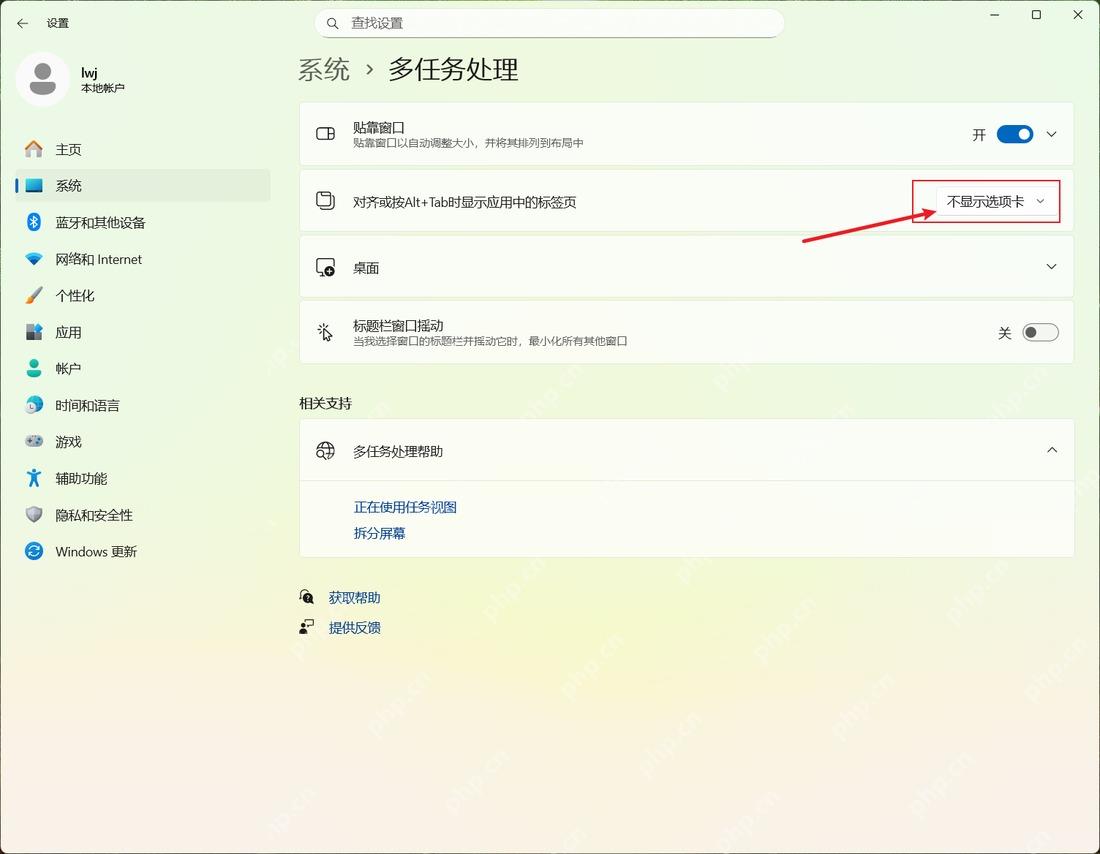Go to 网络和 Internet settings

click(x=142, y=259)
